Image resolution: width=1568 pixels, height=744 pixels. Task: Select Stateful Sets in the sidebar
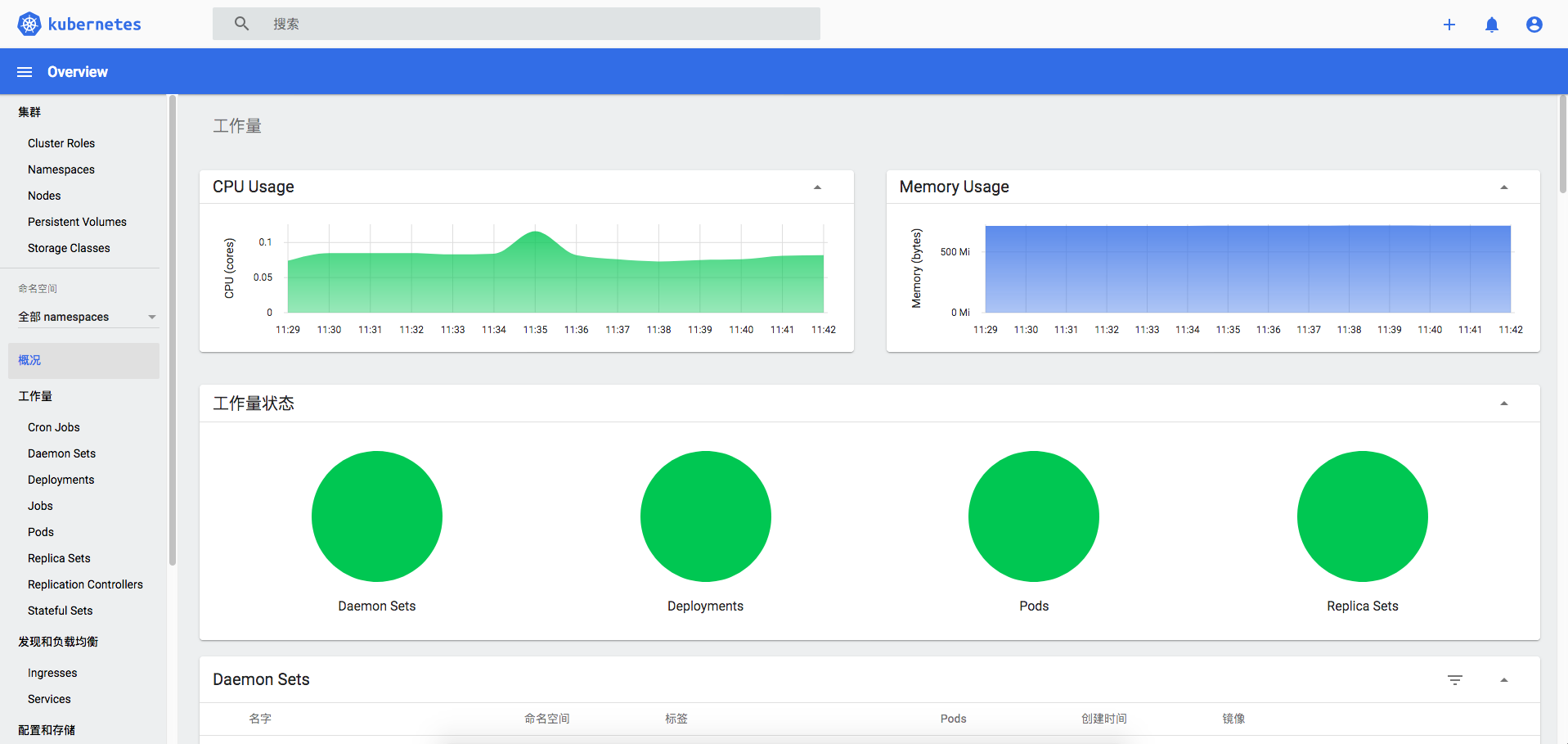(60, 611)
